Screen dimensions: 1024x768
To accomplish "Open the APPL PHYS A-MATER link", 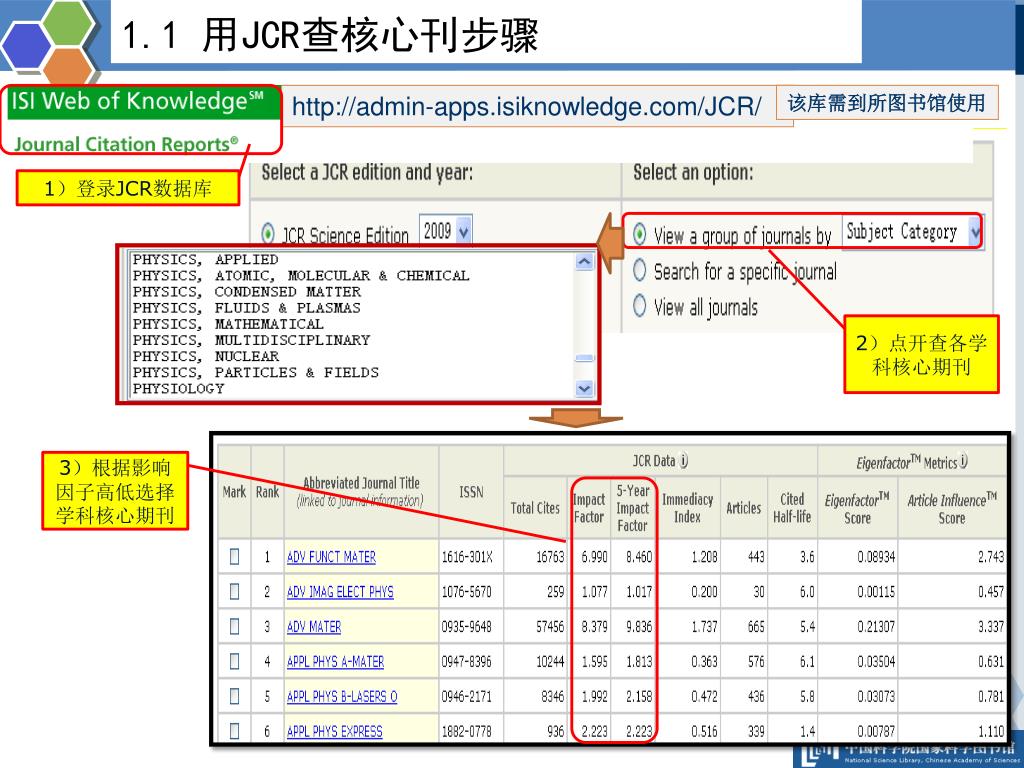I will click(335, 662).
